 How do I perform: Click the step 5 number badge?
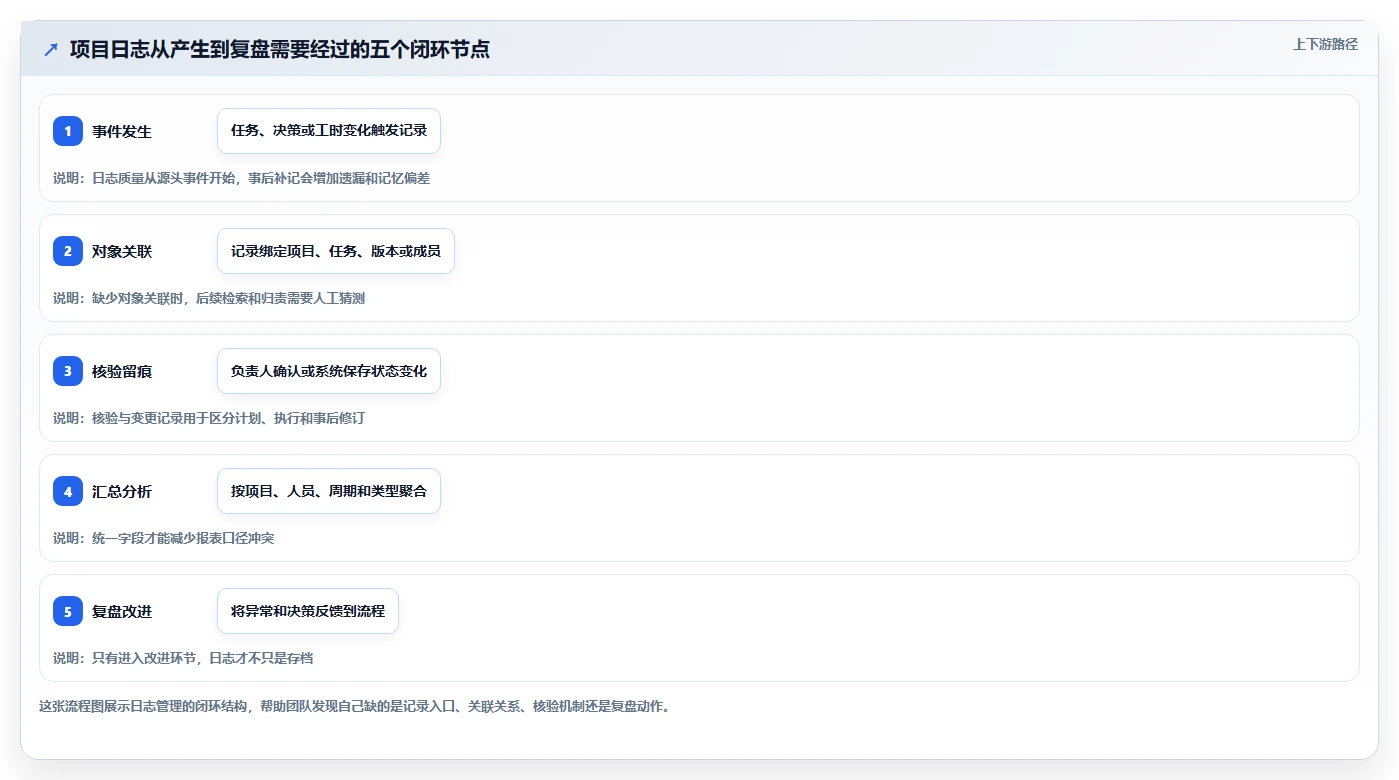click(x=68, y=611)
